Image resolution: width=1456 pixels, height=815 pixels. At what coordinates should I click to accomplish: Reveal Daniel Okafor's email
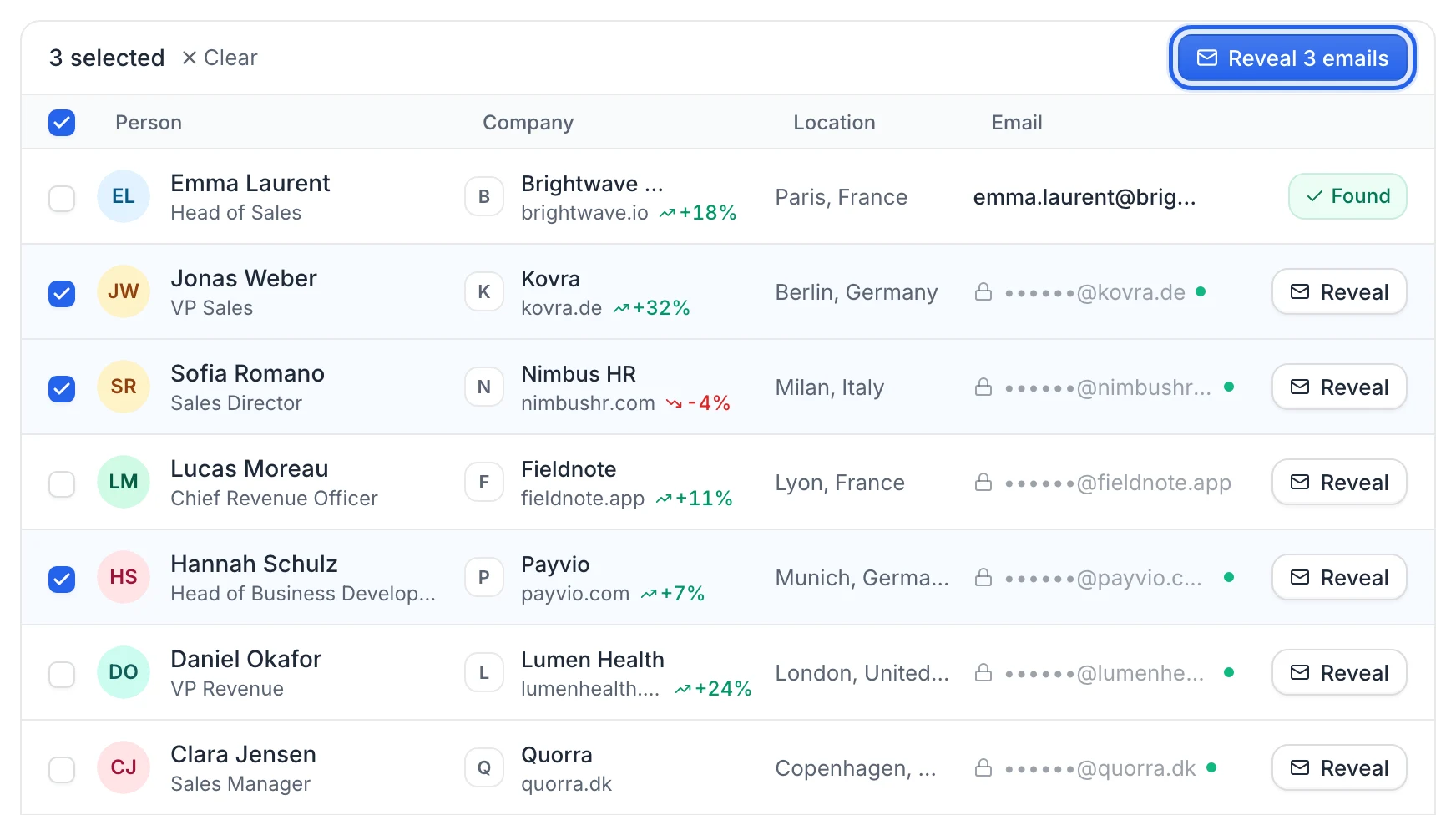pos(1339,672)
